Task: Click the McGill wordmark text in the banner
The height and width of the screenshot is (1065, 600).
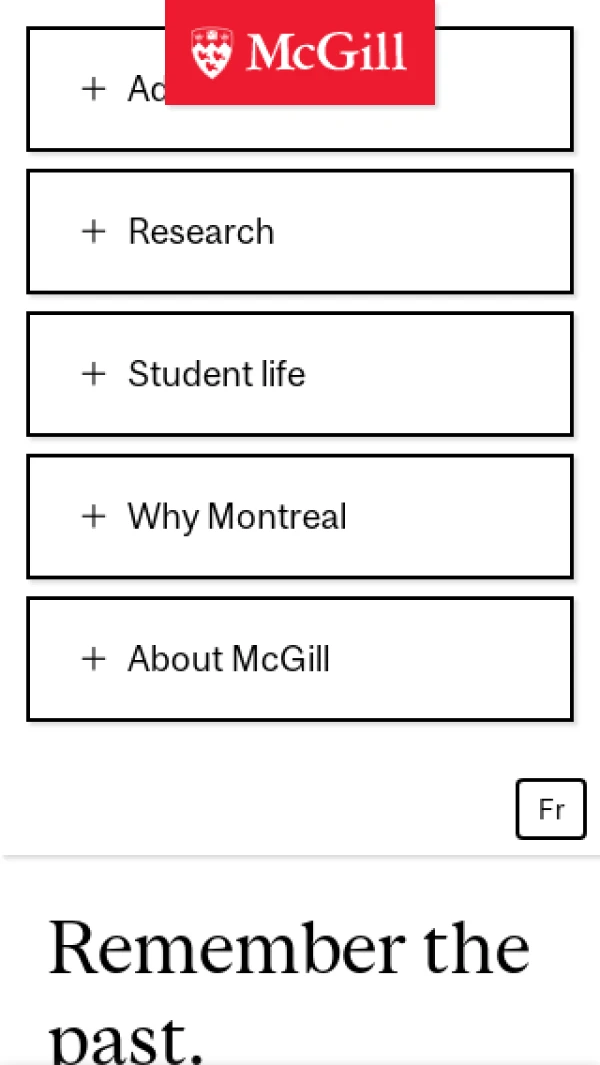Action: pyautogui.click(x=327, y=52)
